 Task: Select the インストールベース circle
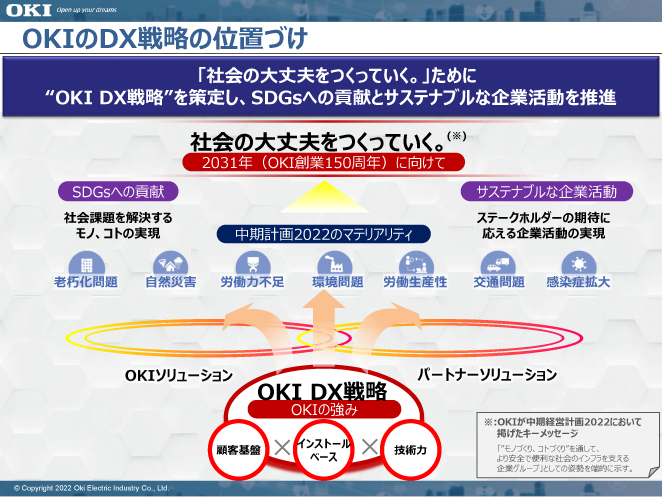[x=324, y=450]
